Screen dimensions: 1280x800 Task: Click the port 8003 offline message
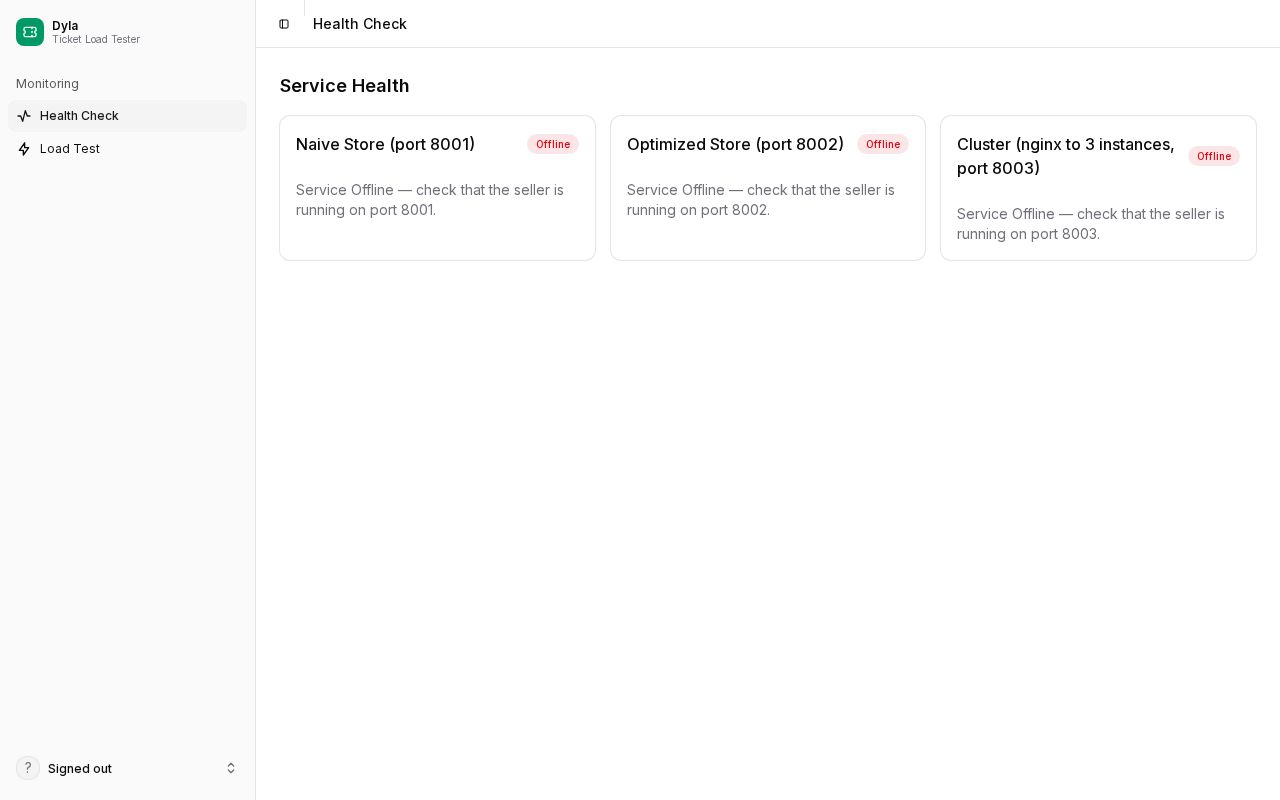1091,224
